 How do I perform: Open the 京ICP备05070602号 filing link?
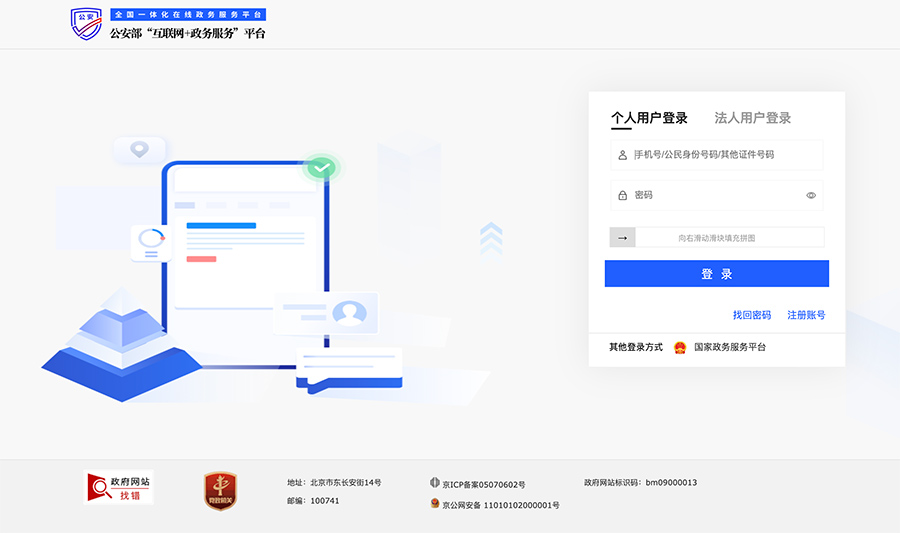[x=484, y=484]
